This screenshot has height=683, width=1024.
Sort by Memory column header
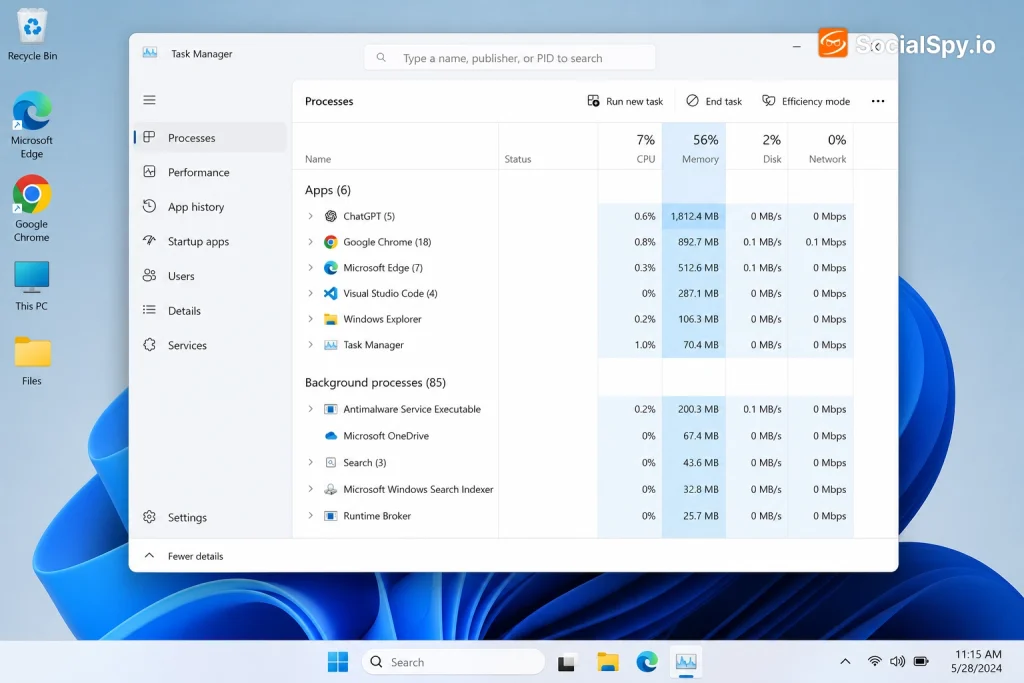(694, 148)
